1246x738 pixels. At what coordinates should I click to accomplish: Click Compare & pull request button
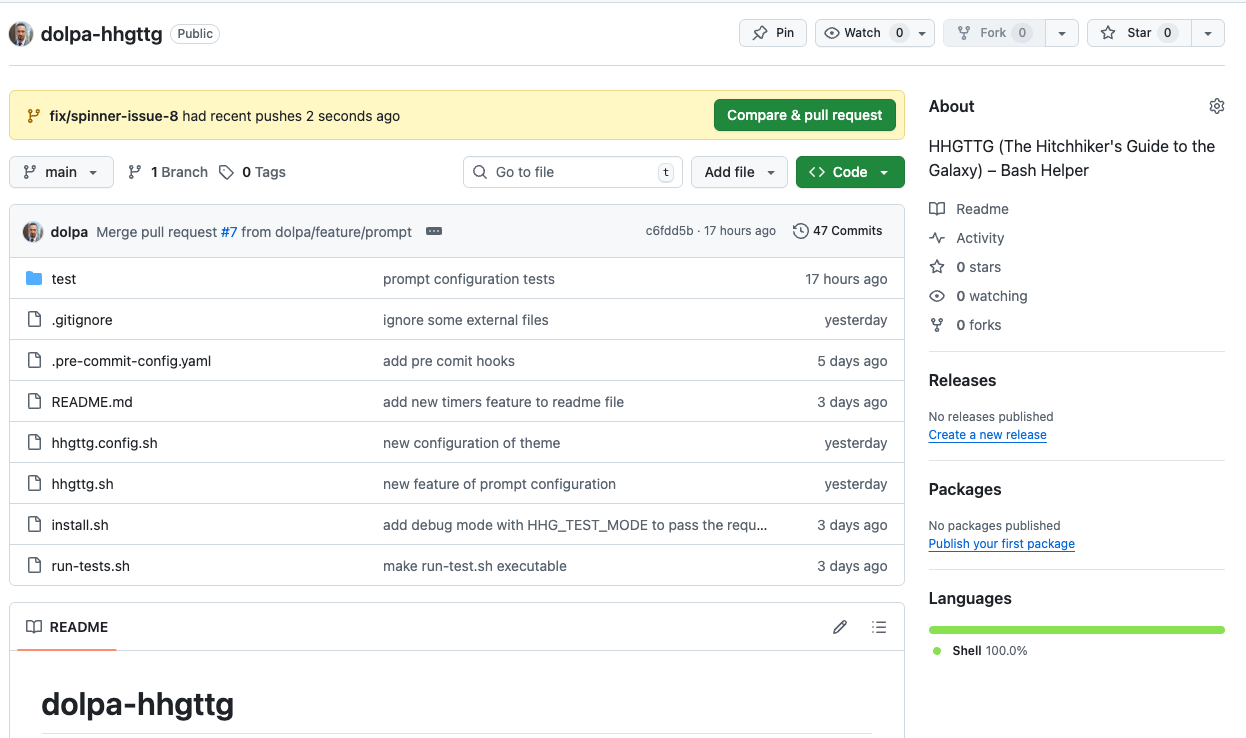tap(804, 115)
